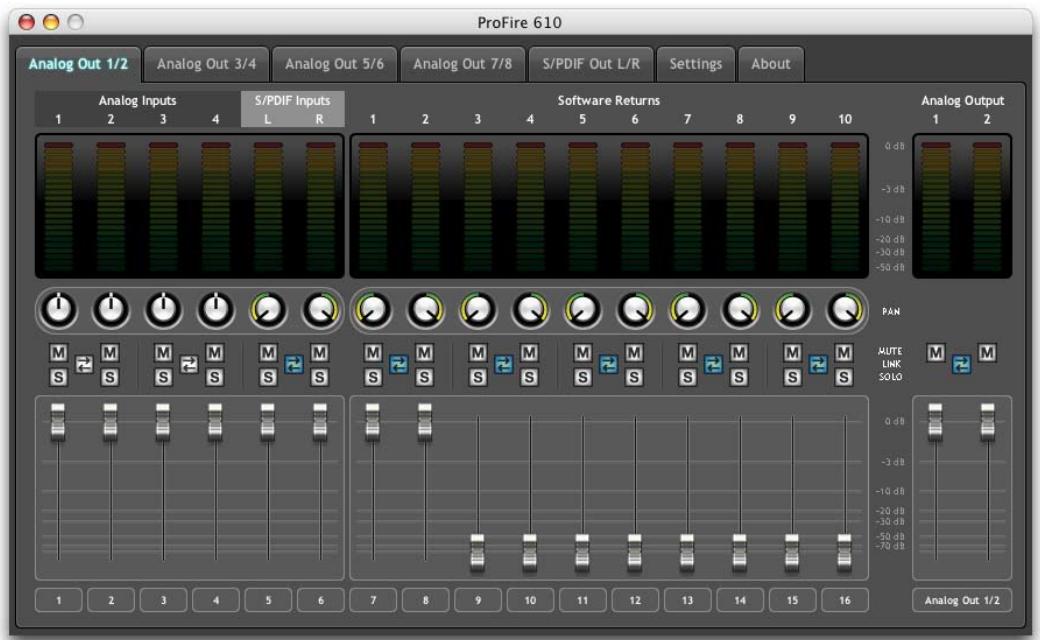Click channel label button 1
The image size is (1040, 640).
[x=58, y=600]
